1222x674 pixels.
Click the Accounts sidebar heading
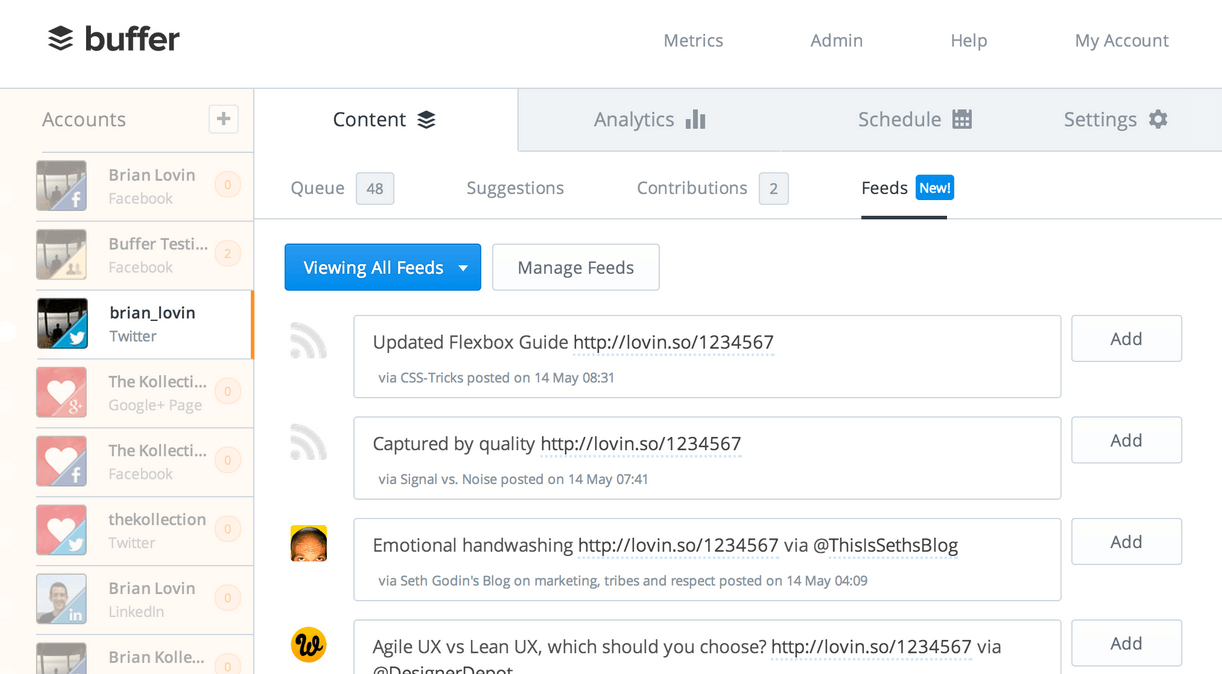pos(84,120)
